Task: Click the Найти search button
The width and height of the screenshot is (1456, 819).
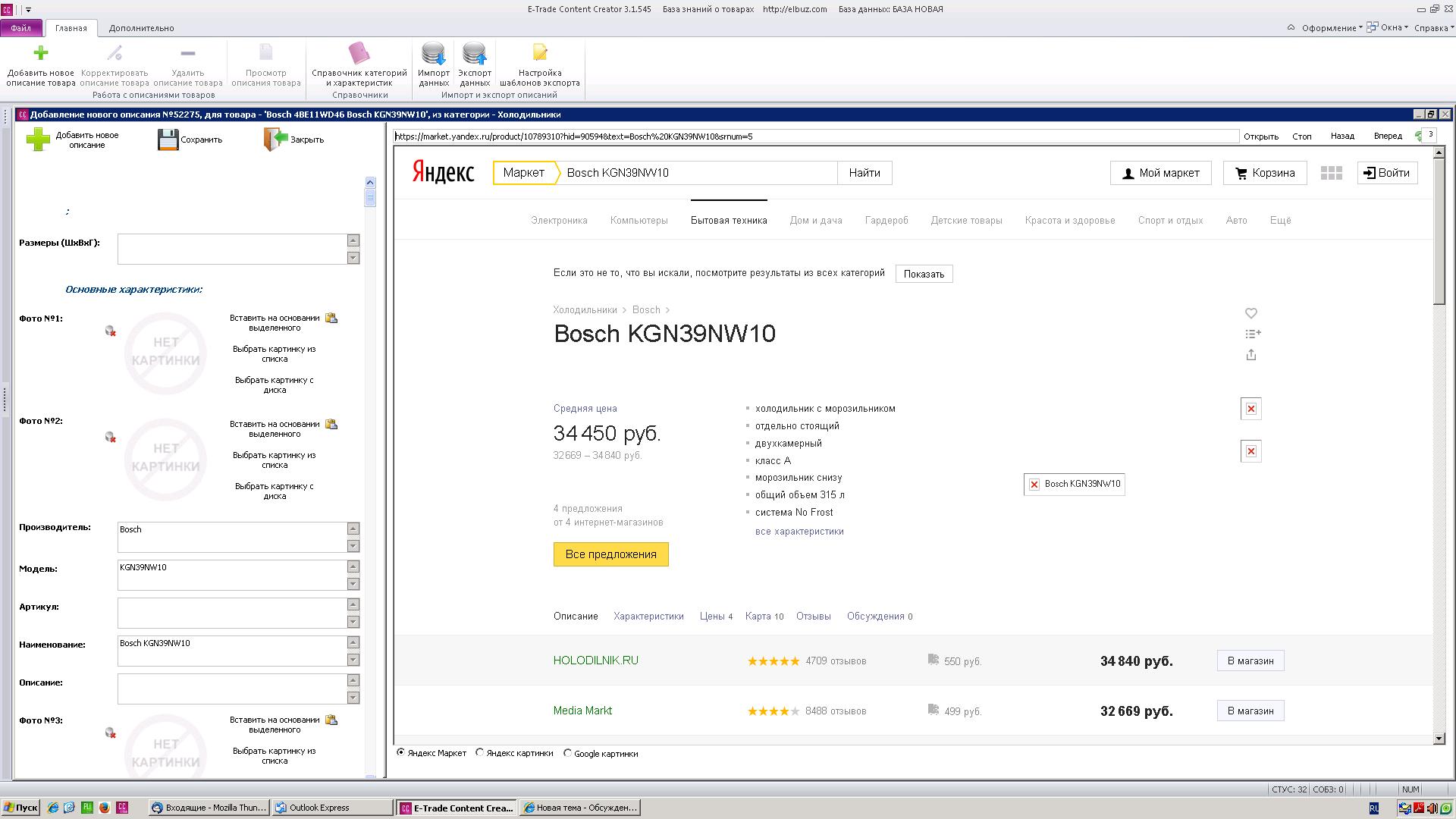Action: pyautogui.click(x=864, y=173)
